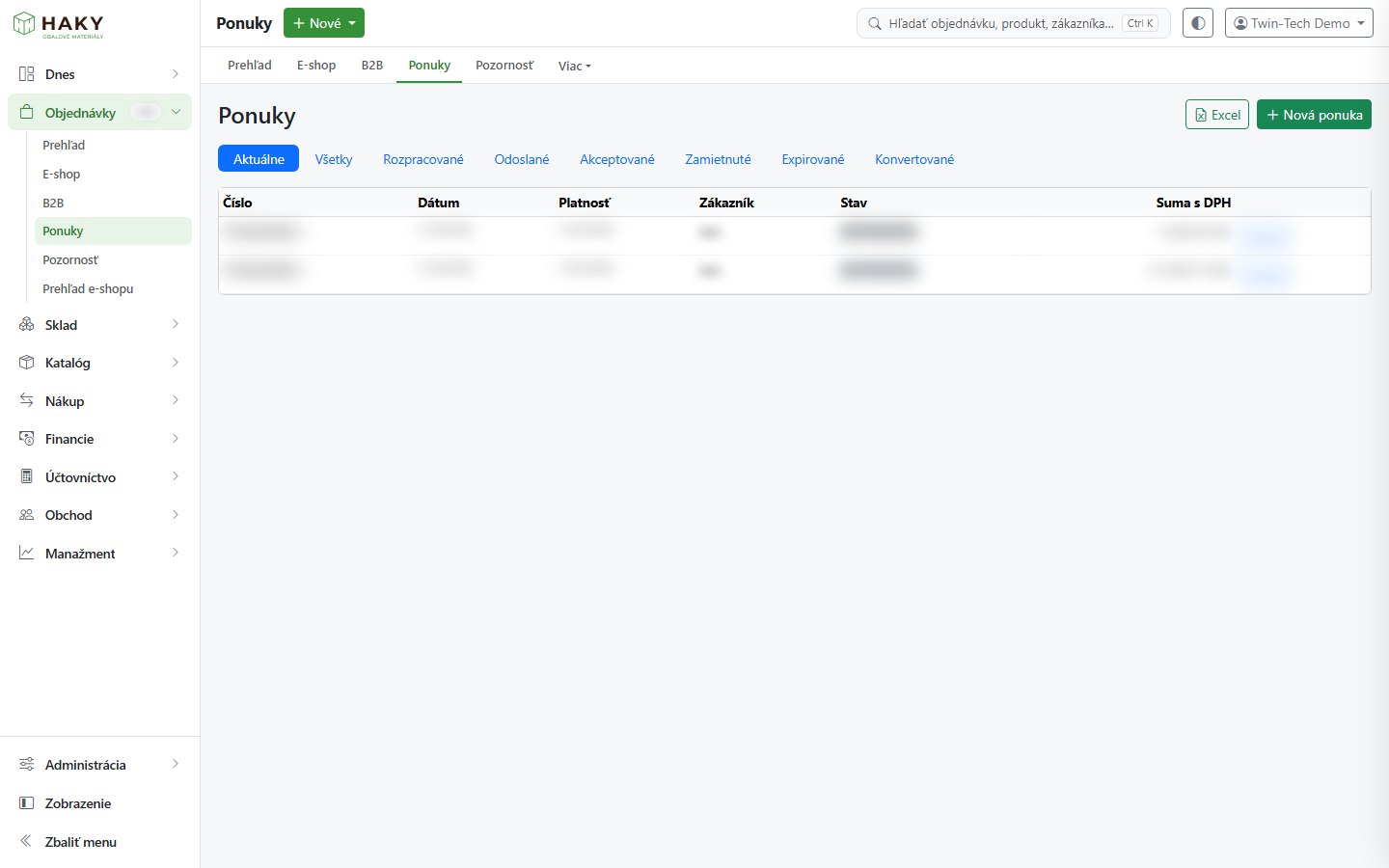1389x868 pixels.
Task: Create a new offer via Nová ponuka
Action: pos(1314,115)
